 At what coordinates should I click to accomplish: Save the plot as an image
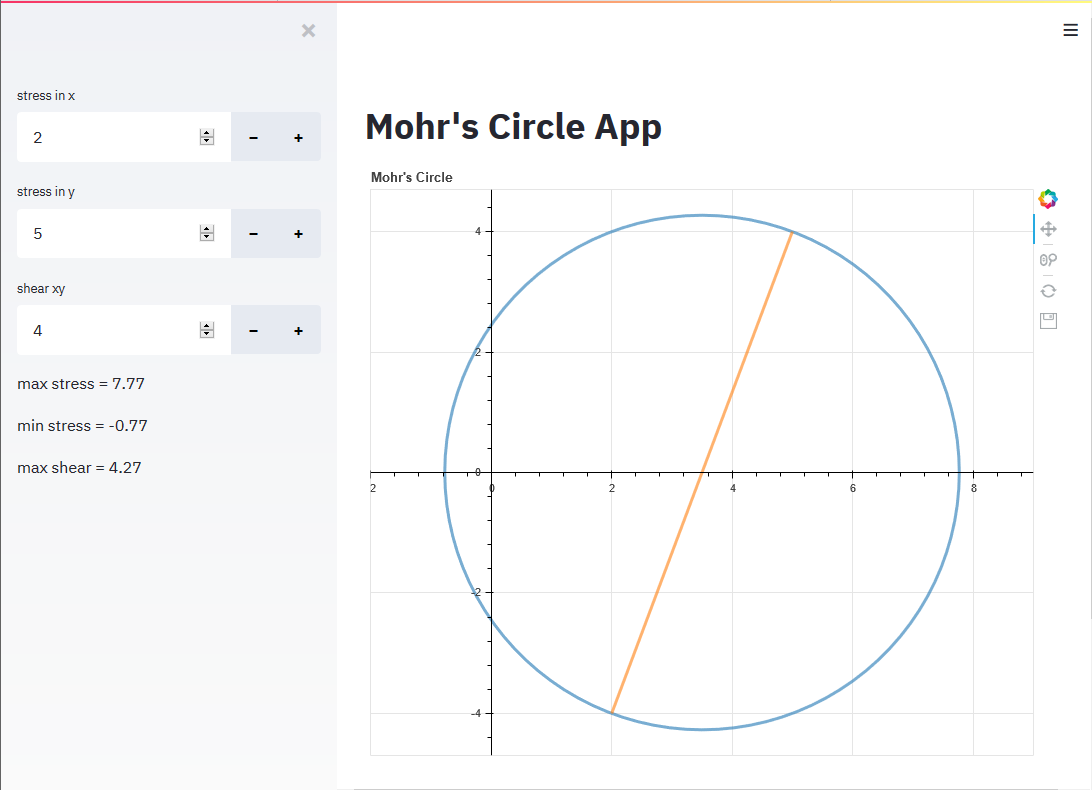1048,320
